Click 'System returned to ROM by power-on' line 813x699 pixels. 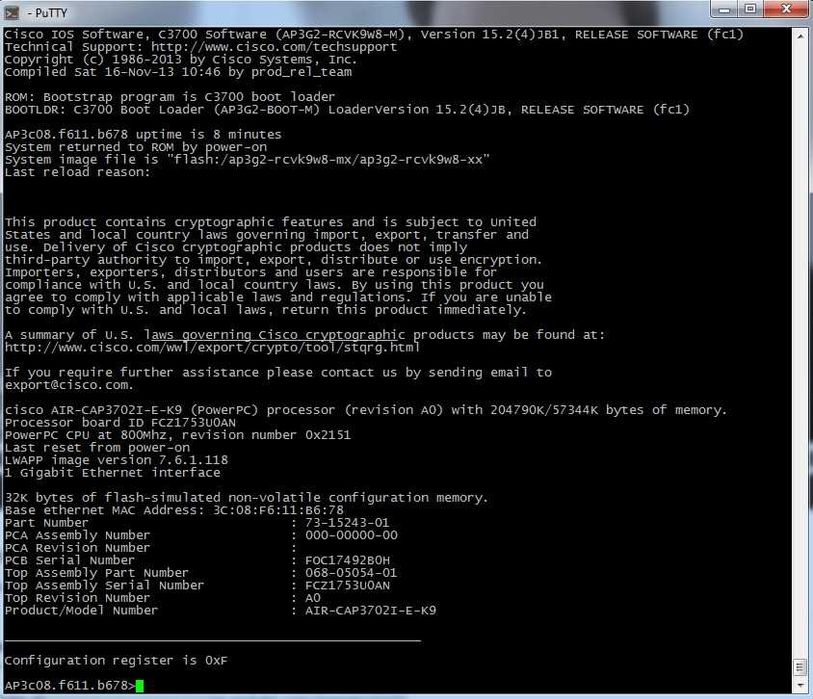pos(136,147)
